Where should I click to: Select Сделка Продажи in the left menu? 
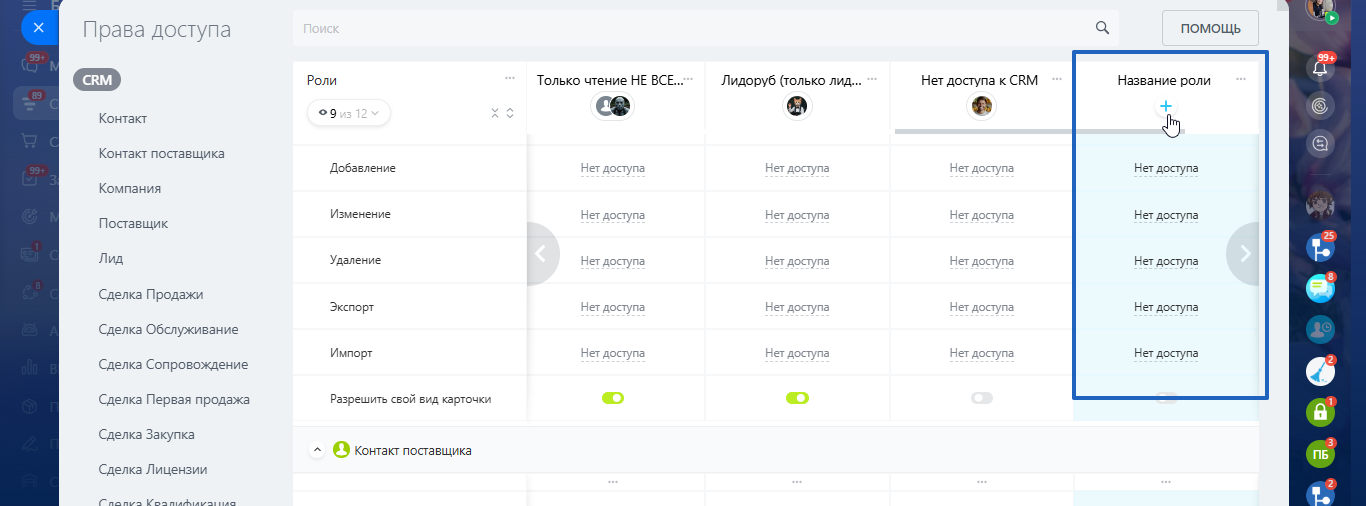pyautogui.click(x=151, y=294)
